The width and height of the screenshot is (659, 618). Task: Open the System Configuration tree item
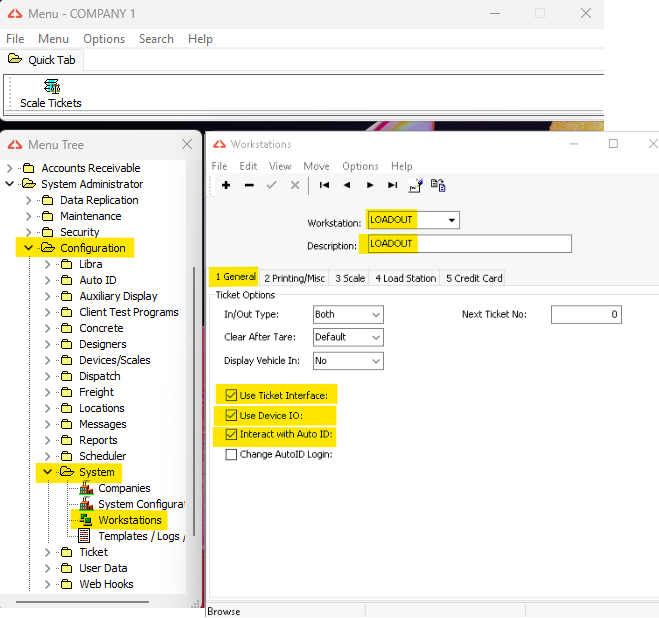[x=141, y=504]
